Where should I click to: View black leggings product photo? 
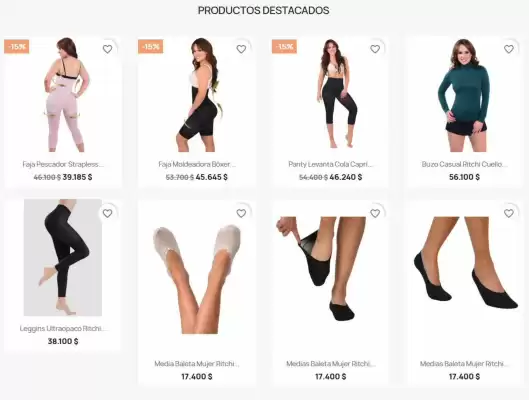[x=63, y=257]
